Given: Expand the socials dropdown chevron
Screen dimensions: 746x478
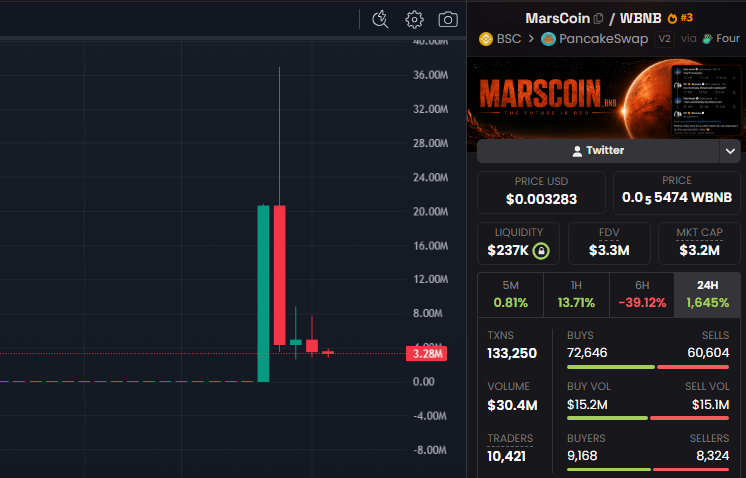Looking at the screenshot, I should 730,151.
